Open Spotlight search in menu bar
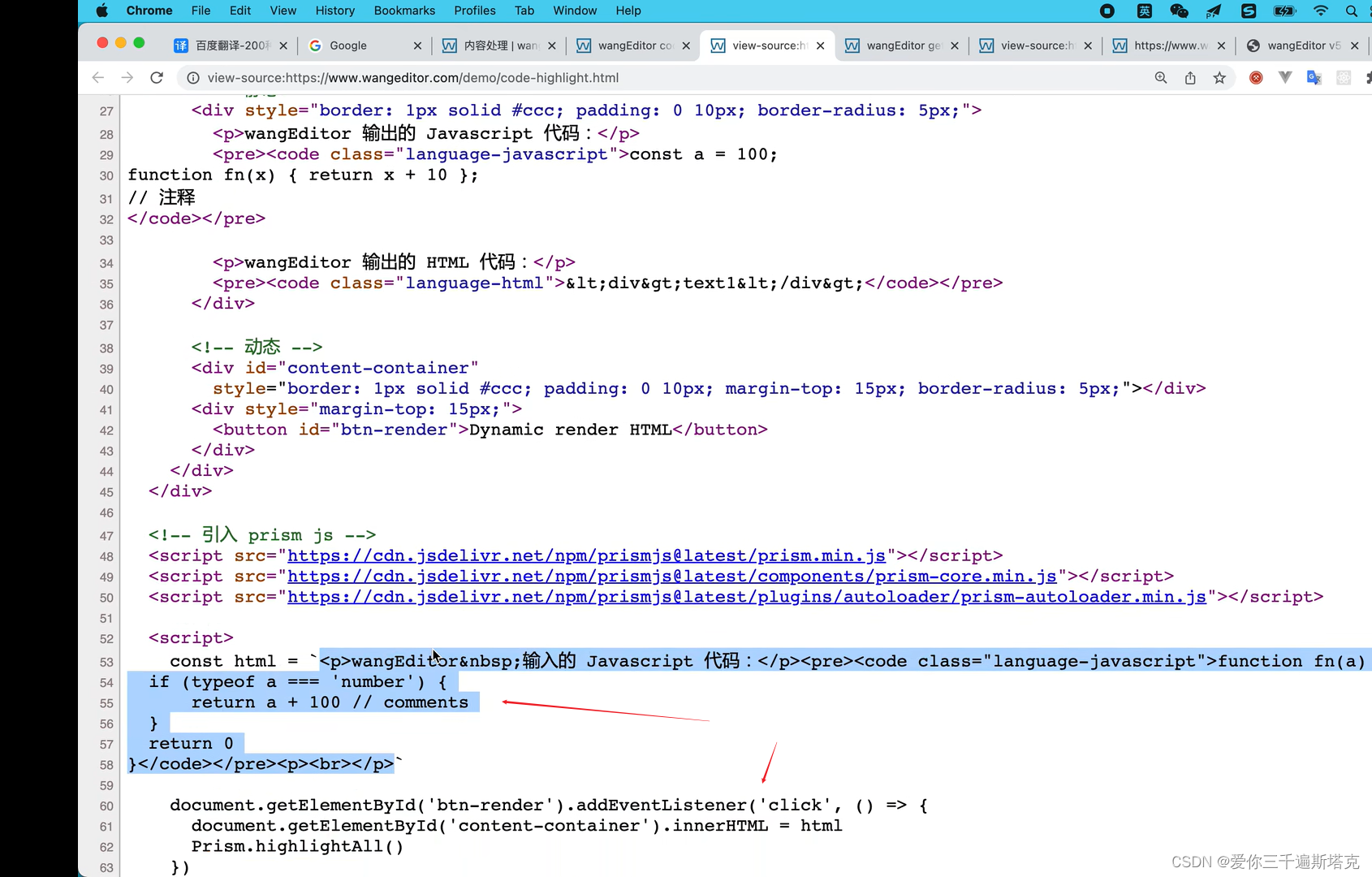1372x877 pixels. click(1351, 11)
